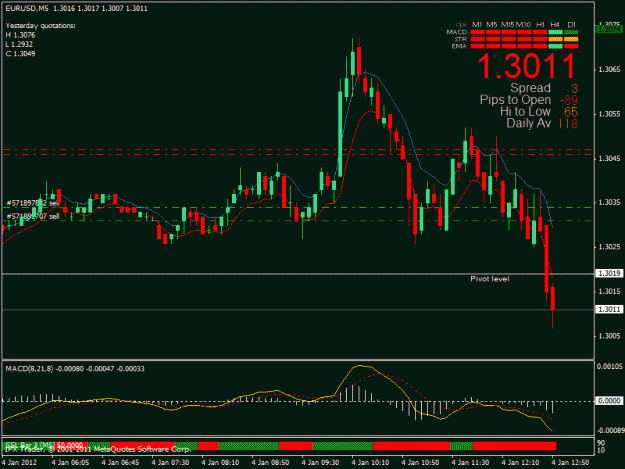Image resolution: width=625 pixels, height=469 pixels.
Task: Click the green MACD H4 signal cell
Action: 555,32
